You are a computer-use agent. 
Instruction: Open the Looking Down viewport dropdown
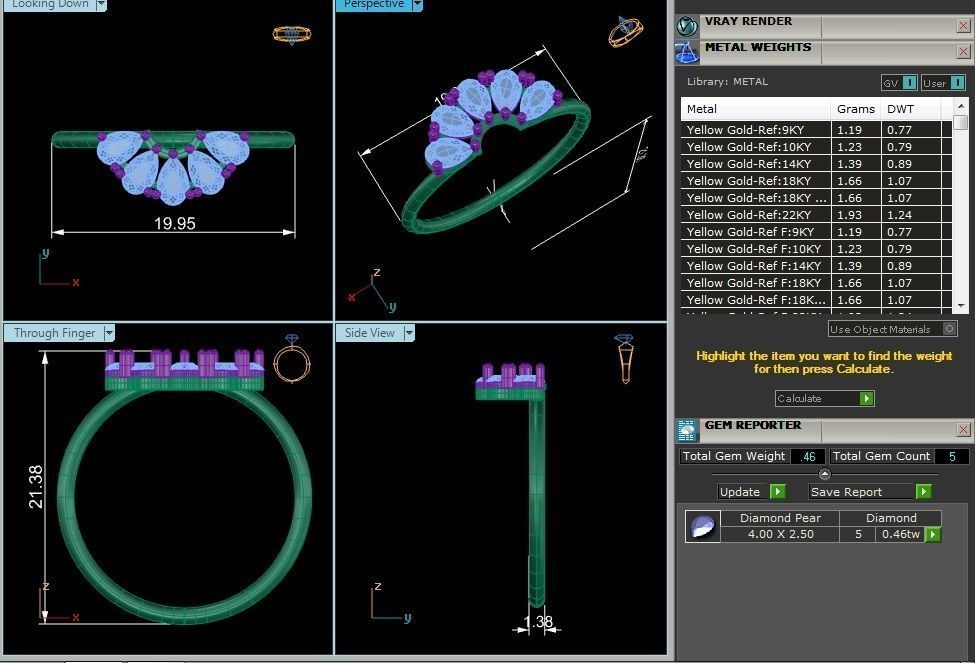[x=103, y=5]
